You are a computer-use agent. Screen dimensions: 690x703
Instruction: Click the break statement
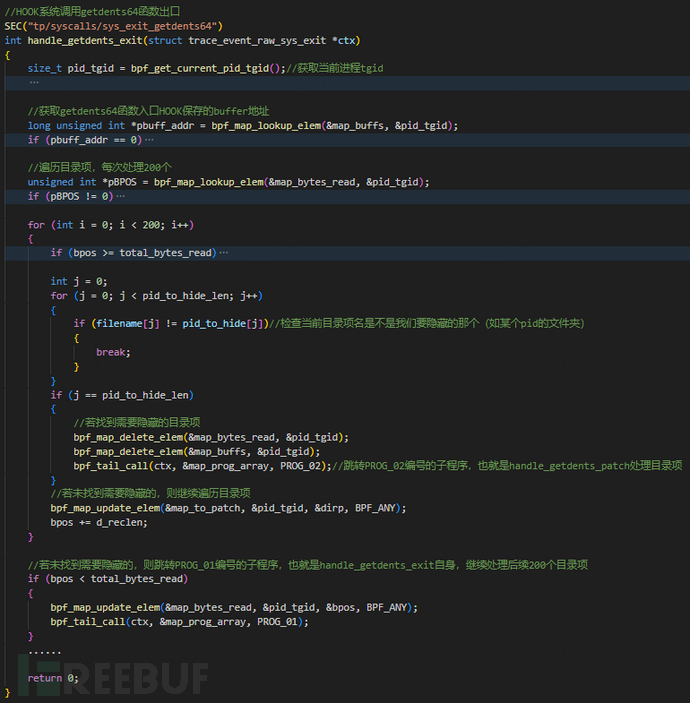pos(112,352)
